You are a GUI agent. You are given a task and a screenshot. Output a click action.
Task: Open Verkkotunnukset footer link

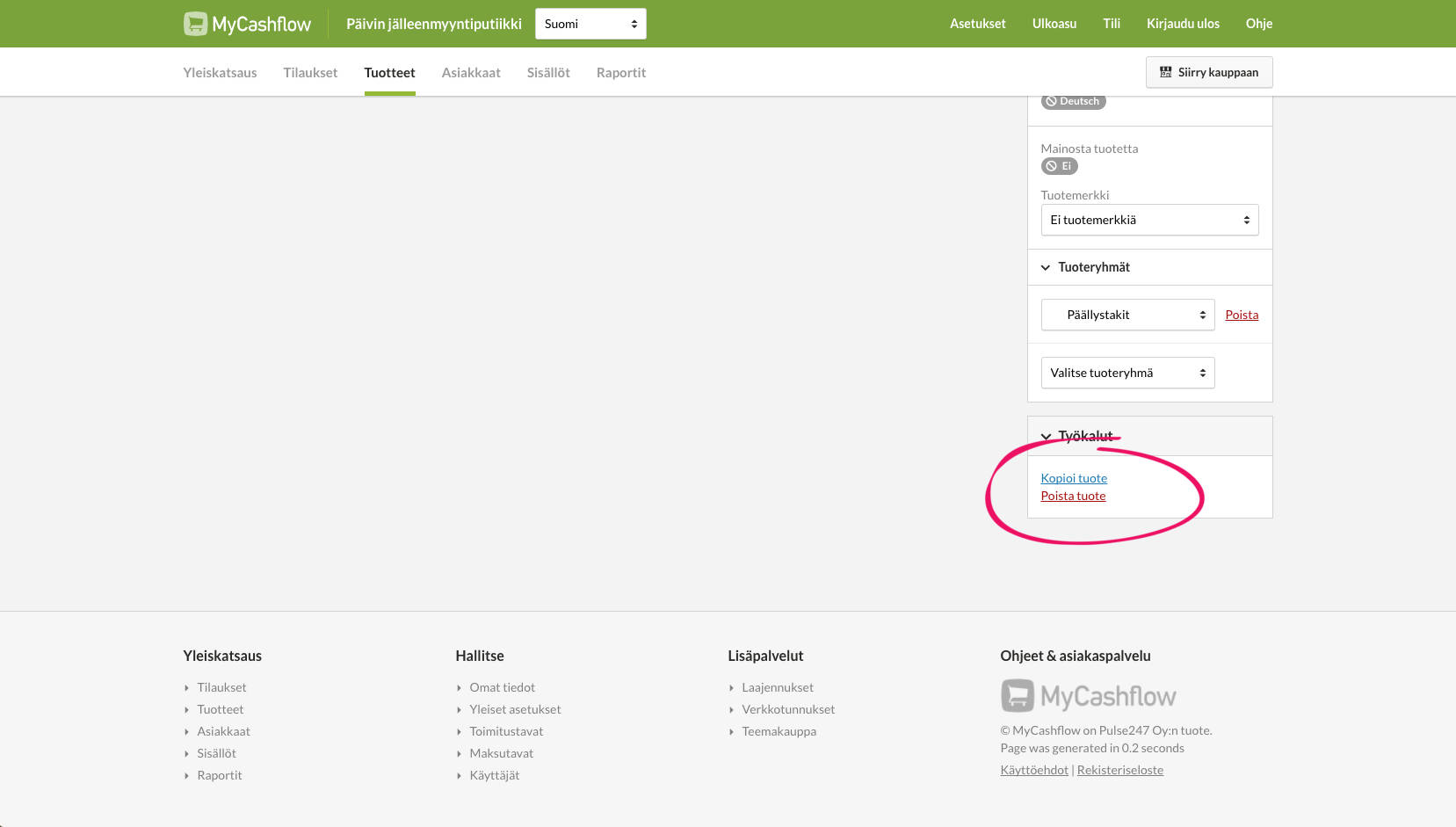788,709
